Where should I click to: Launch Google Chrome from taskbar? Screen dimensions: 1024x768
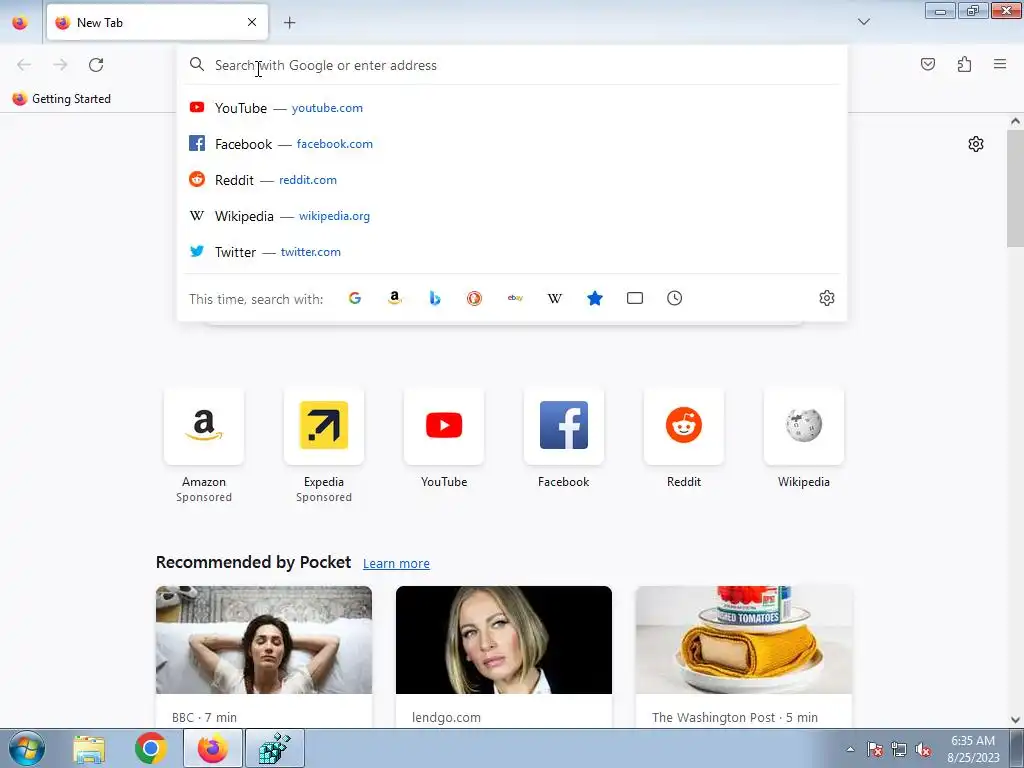[151, 748]
